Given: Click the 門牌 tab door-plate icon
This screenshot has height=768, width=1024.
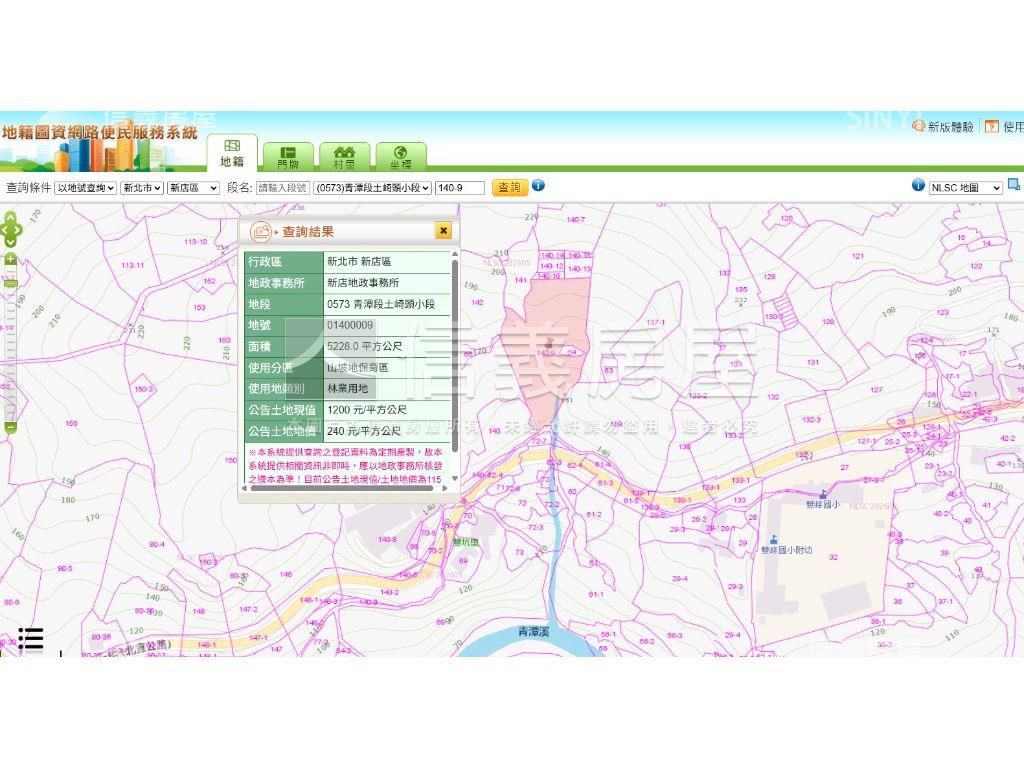Looking at the screenshot, I should coord(288,152).
